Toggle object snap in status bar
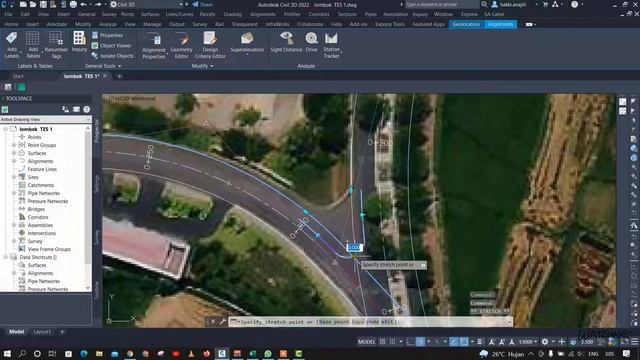 tap(464, 342)
